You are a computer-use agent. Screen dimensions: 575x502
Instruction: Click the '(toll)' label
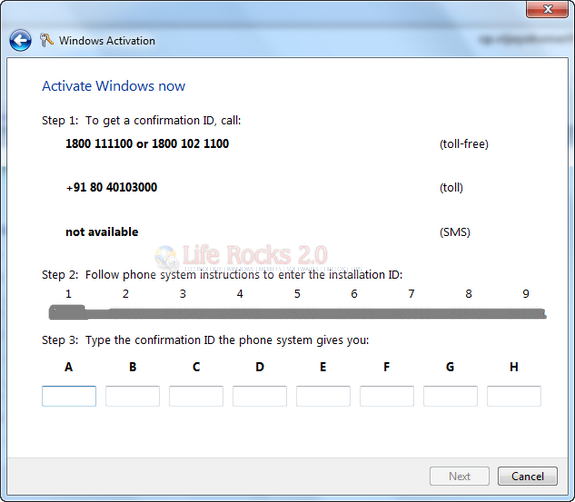click(451, 188)
